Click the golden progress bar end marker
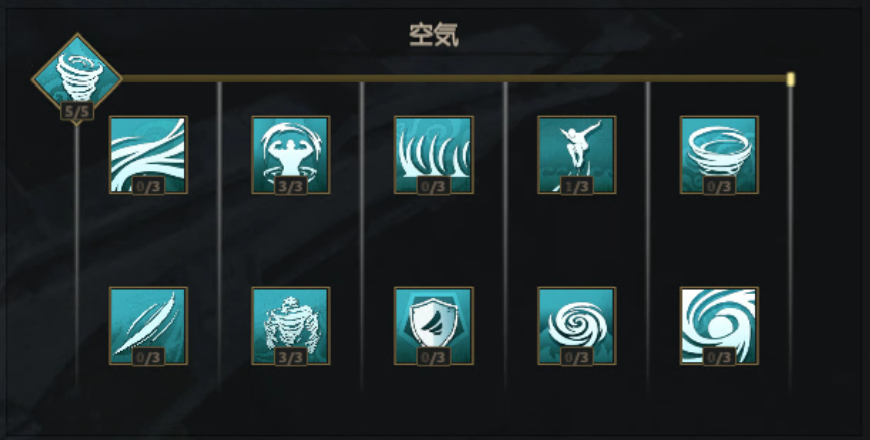The width and height of the screenshot is (870, 440). coord(790,79)
